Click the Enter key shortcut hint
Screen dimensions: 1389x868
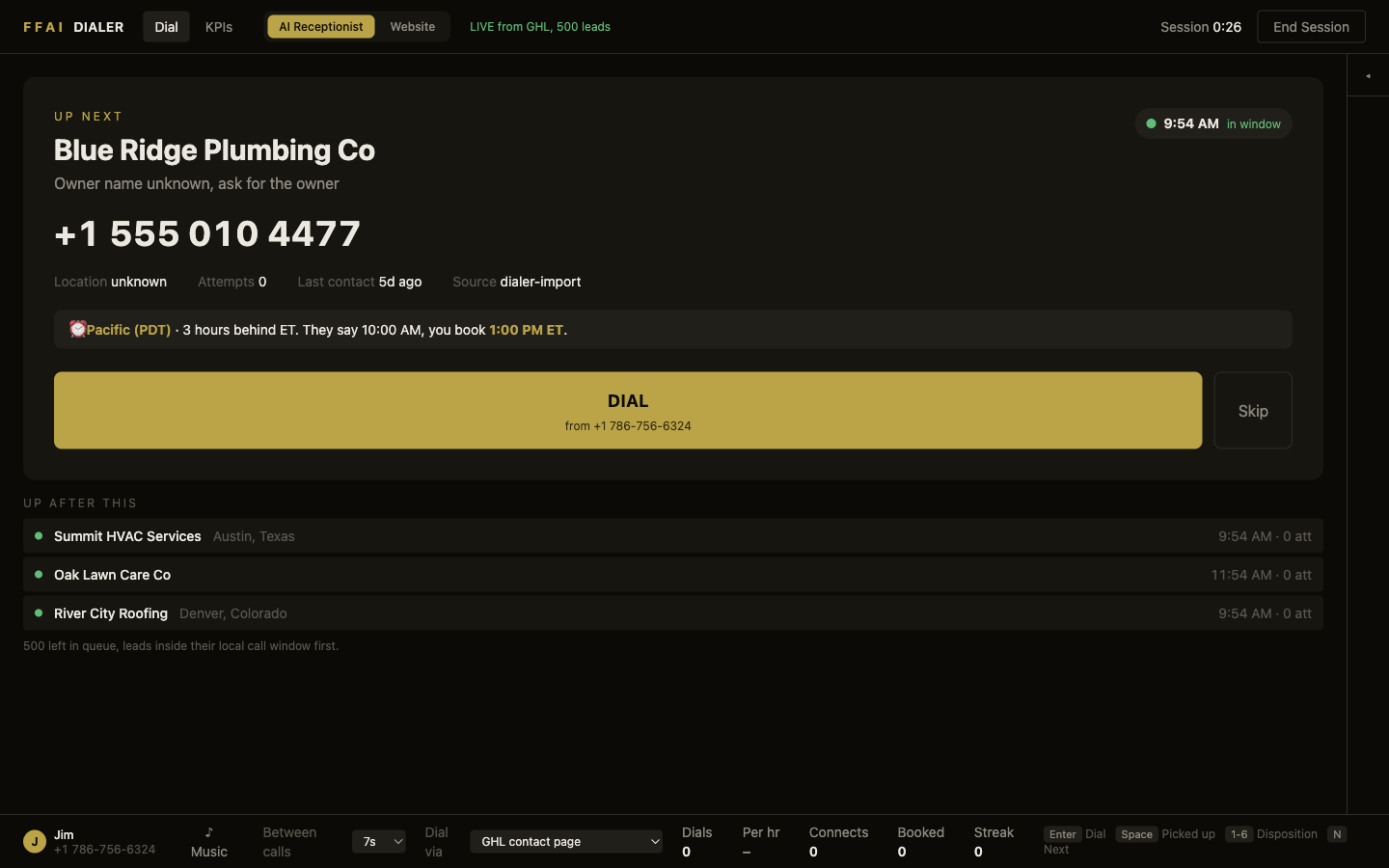(1063, 834)
